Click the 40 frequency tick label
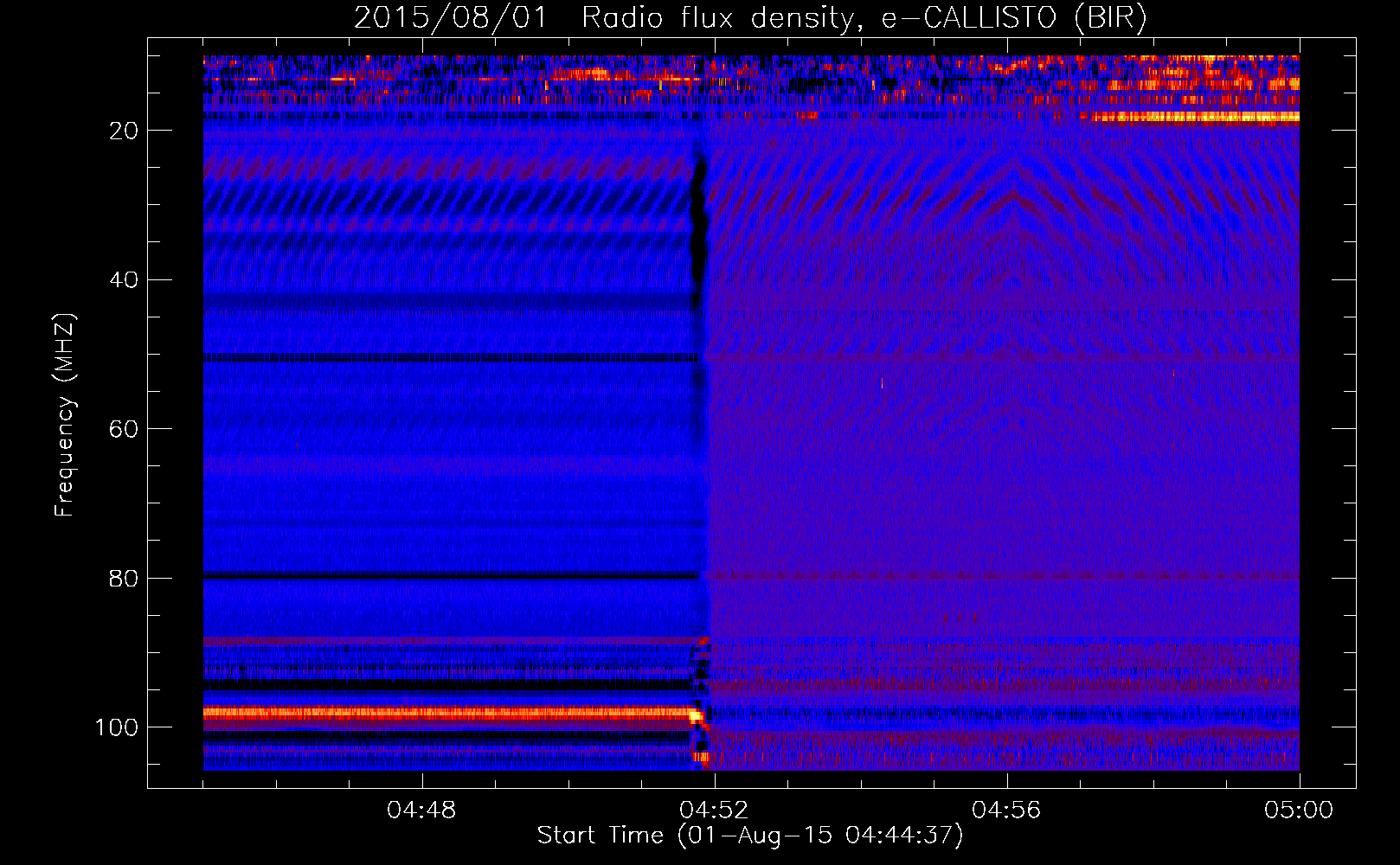Image resolution: width=1400 pixels, height=865 pixels. [124, 280]
